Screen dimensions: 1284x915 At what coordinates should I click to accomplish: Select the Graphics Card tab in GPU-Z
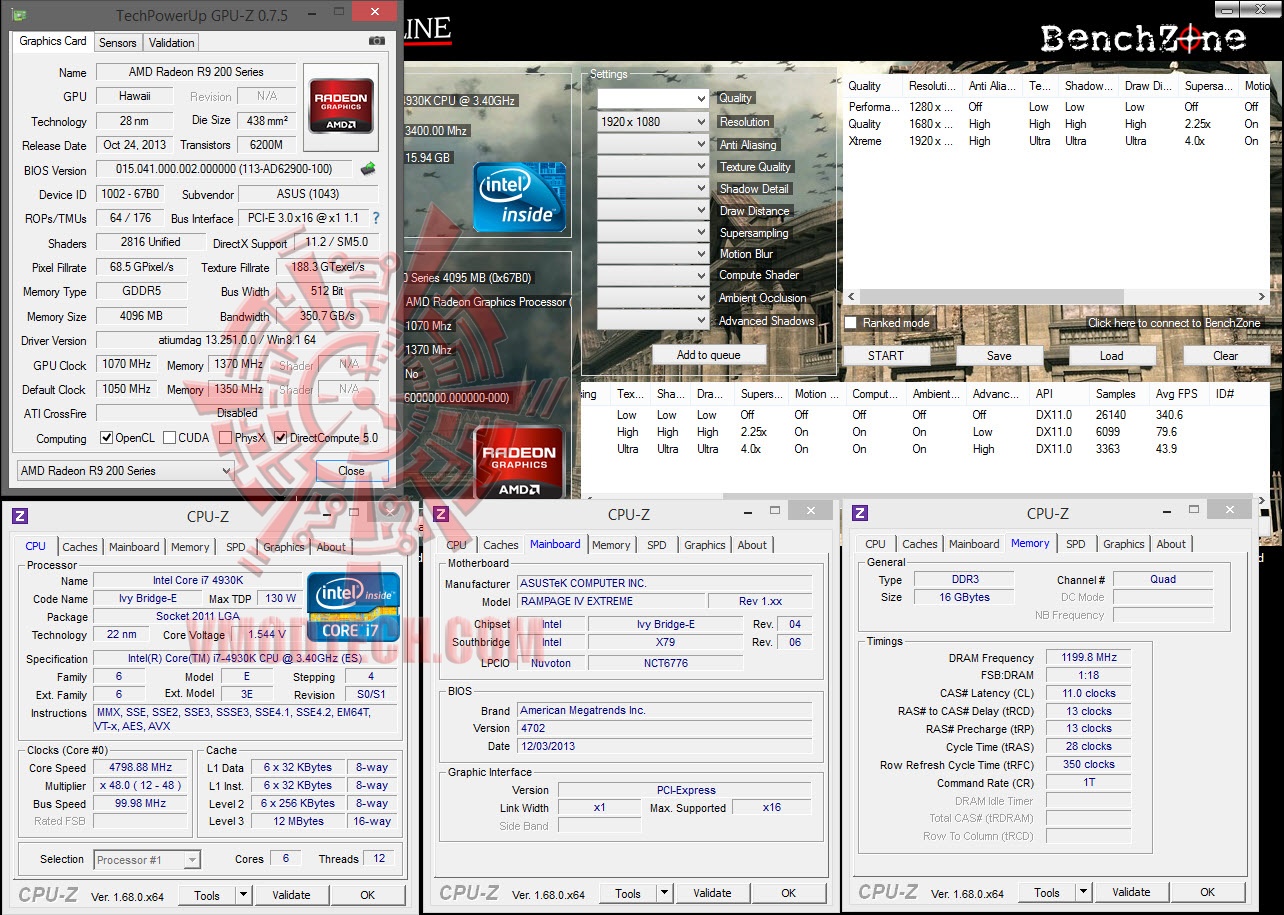[53, 42]
